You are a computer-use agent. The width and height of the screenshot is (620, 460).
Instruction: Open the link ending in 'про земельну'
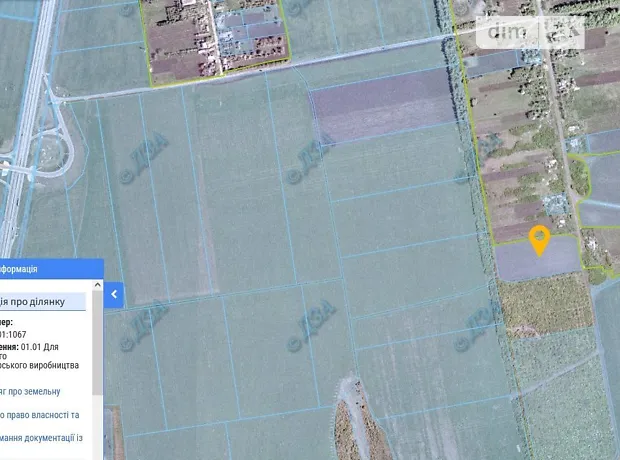coord(30,391)
